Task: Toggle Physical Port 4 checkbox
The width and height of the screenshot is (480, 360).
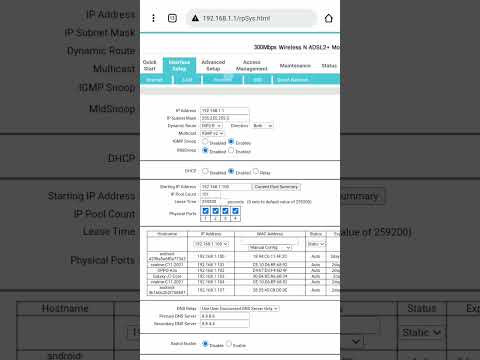Action: (x=235, y=211)
